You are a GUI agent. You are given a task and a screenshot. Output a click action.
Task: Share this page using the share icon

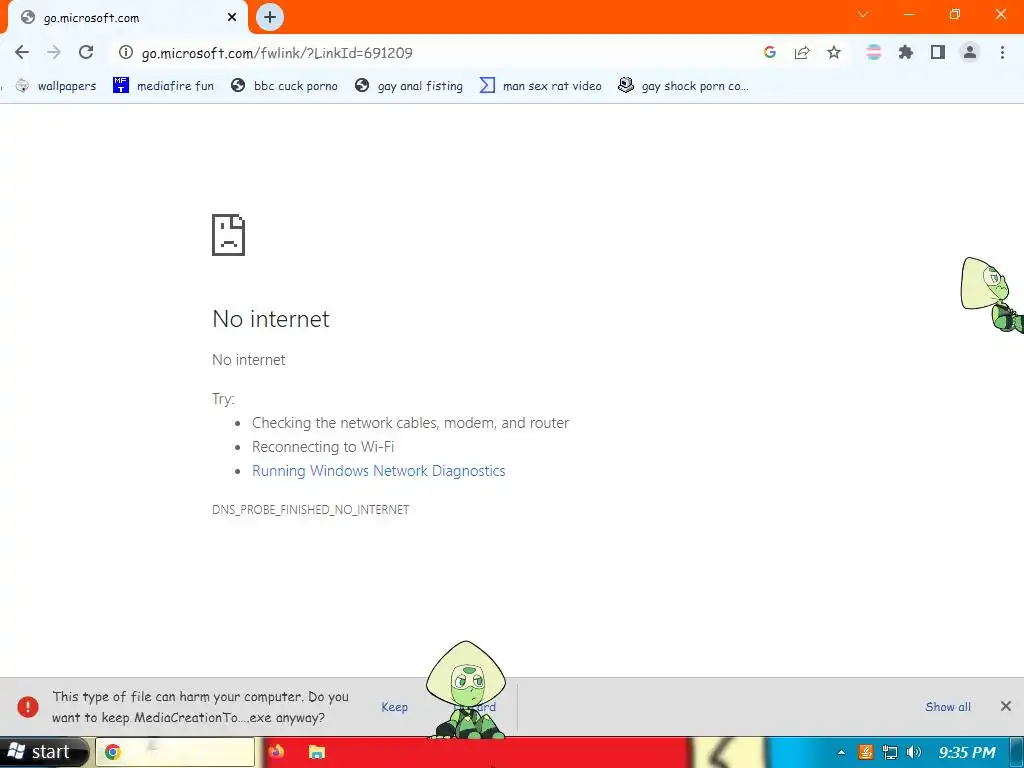(802, 53)
